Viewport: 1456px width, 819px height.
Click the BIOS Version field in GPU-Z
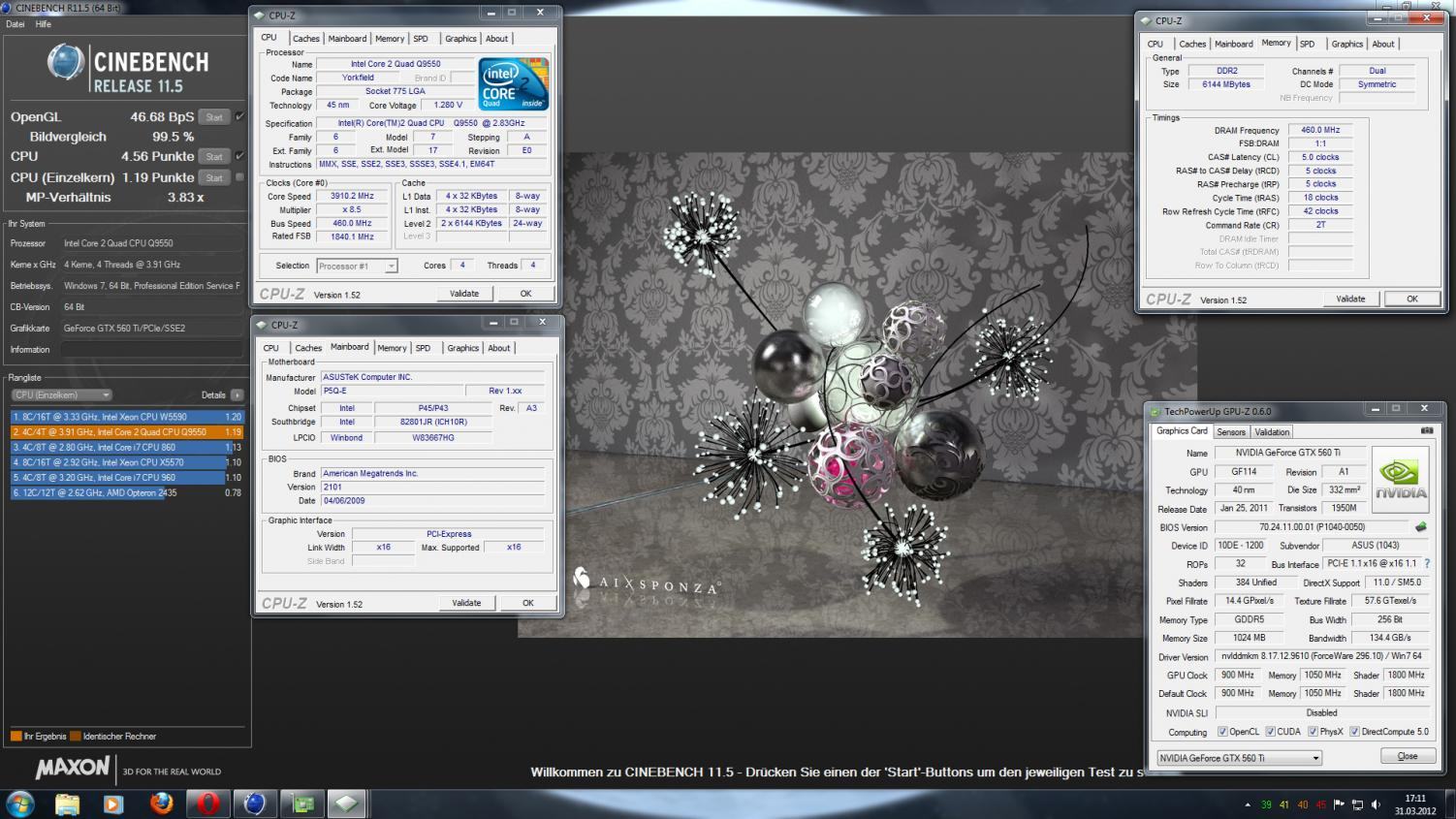(1313, 527)
